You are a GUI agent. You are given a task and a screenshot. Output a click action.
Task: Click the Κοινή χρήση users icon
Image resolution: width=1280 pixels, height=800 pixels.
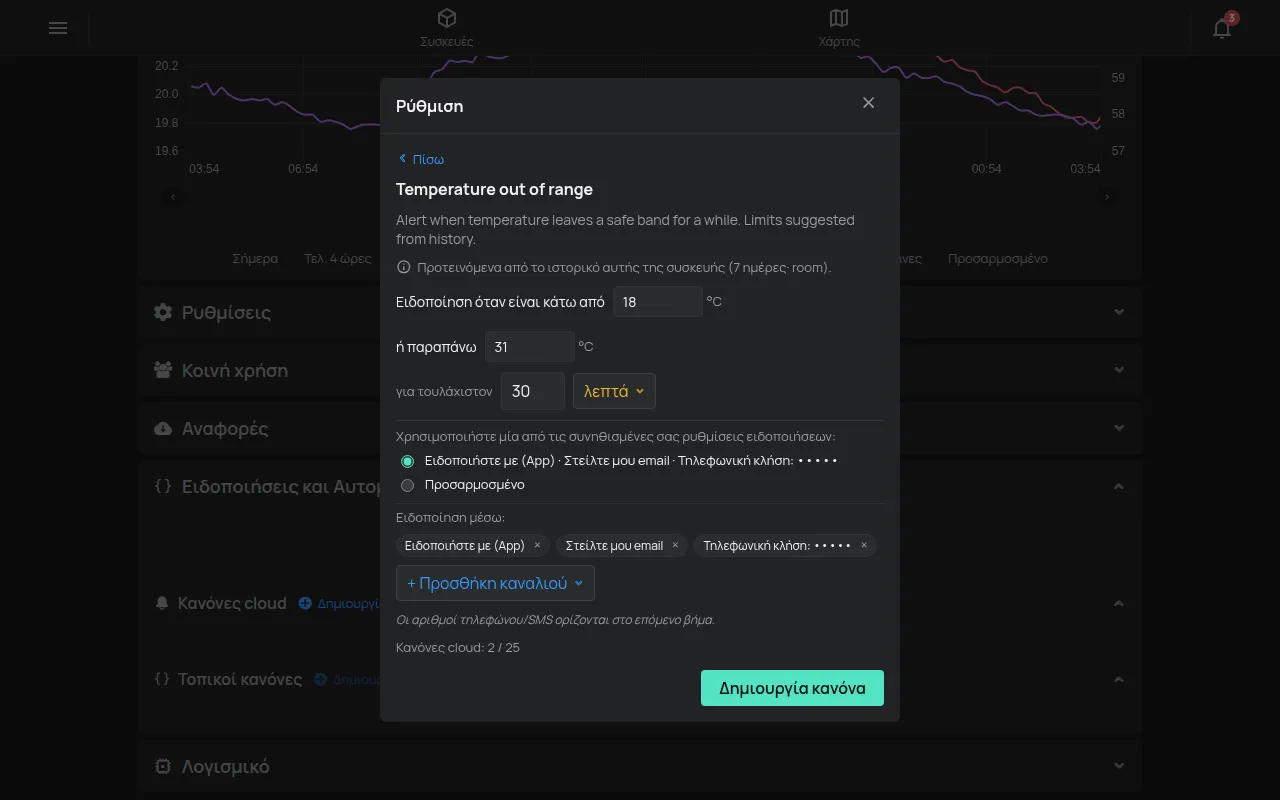pyautogui.click(x=163, y=370)
